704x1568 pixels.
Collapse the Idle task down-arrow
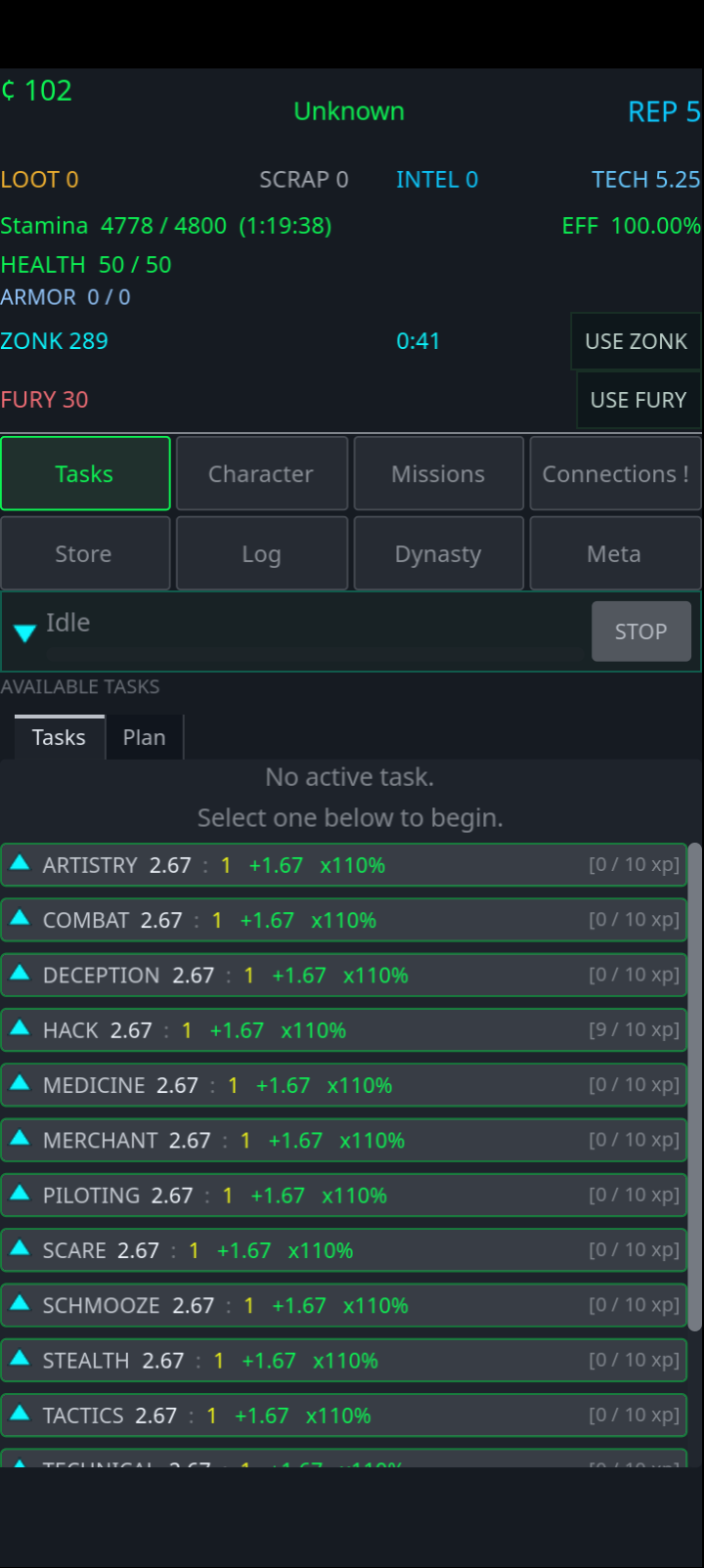point(24,632)
